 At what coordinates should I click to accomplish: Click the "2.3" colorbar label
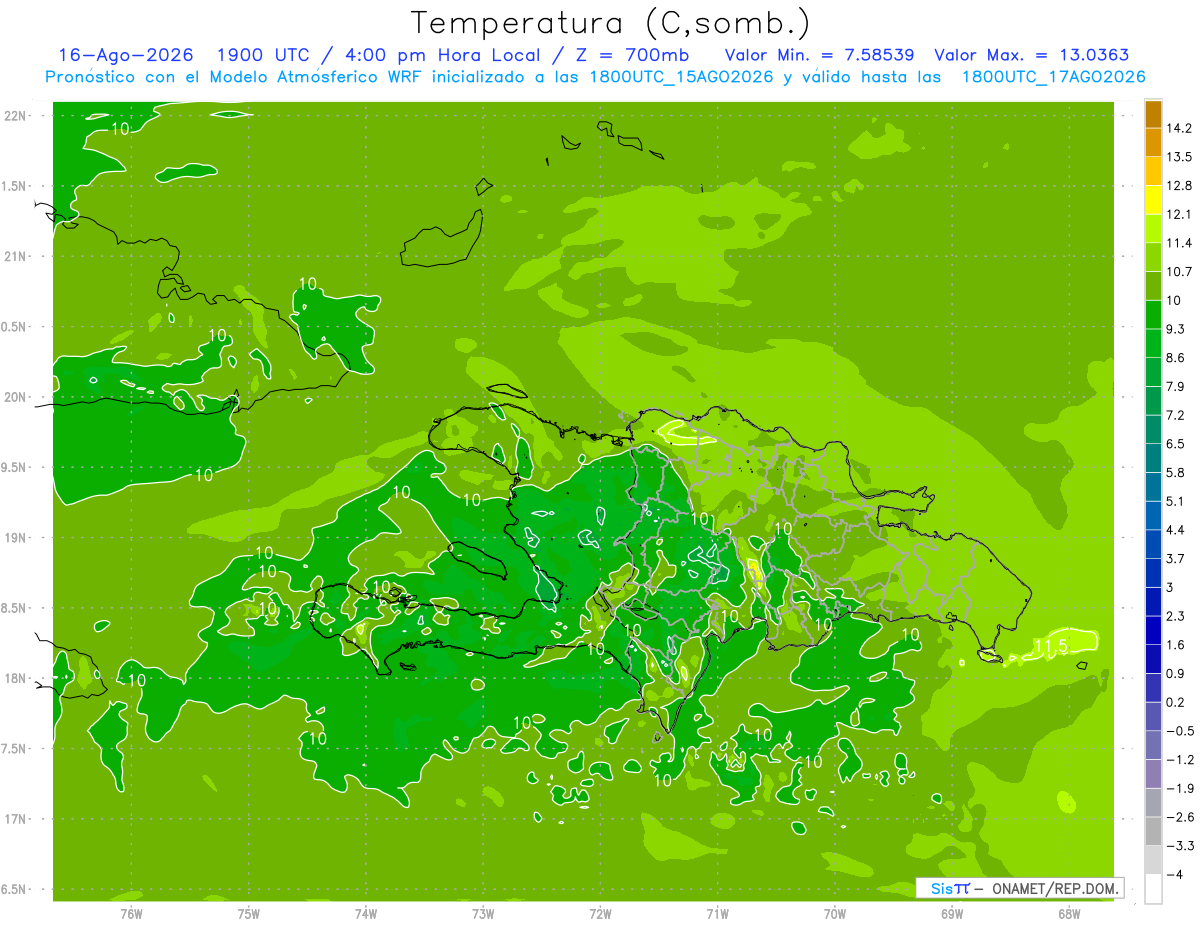(x=1176, y=616)
